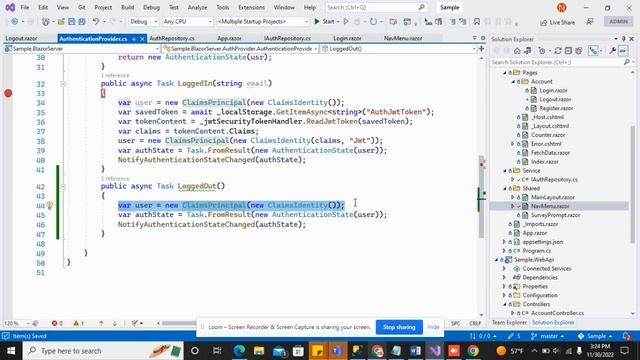Click the ADMIN badge button

(x=618, y=22)
